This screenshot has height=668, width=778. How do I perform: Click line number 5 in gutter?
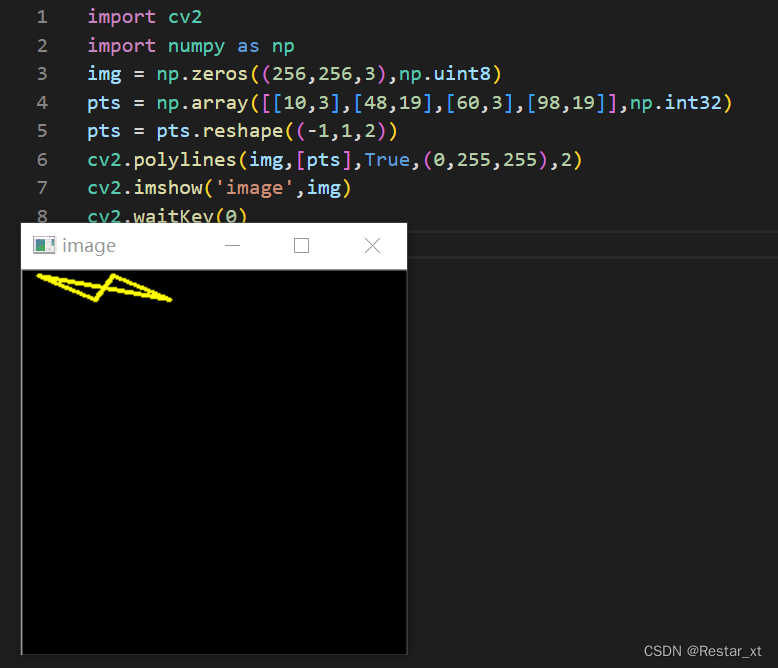click(x=42, y=131)
